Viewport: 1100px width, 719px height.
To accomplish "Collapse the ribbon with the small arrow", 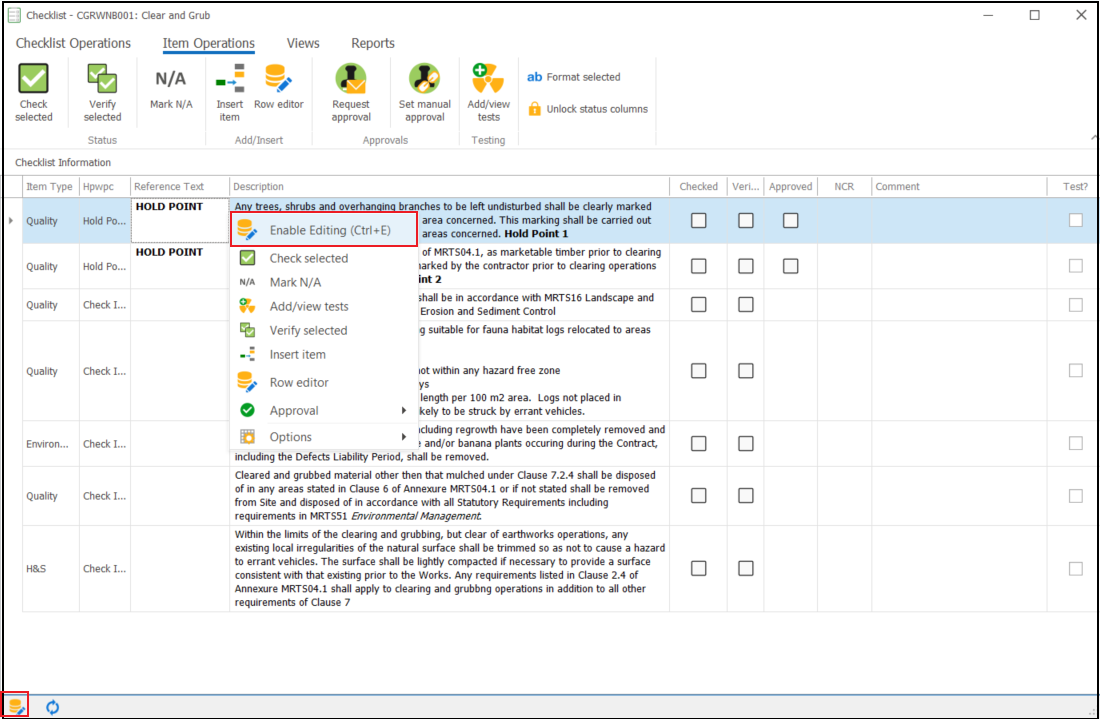I will point(1093,137).
